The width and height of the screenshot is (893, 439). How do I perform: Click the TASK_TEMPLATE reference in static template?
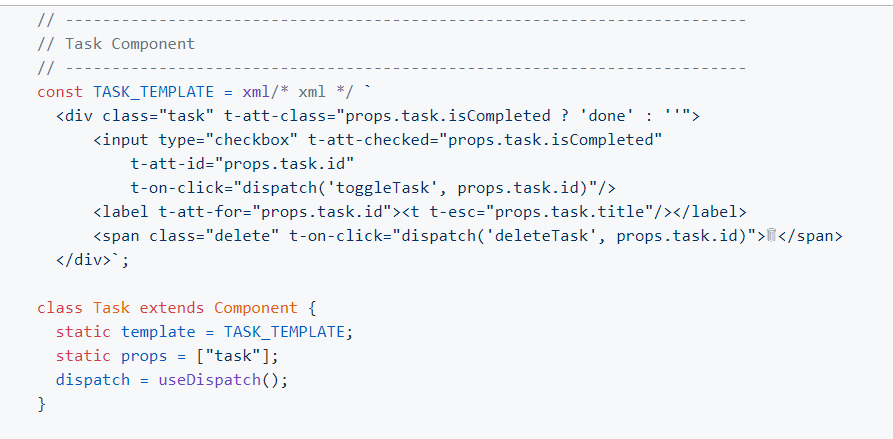click(x=284, y=331)
